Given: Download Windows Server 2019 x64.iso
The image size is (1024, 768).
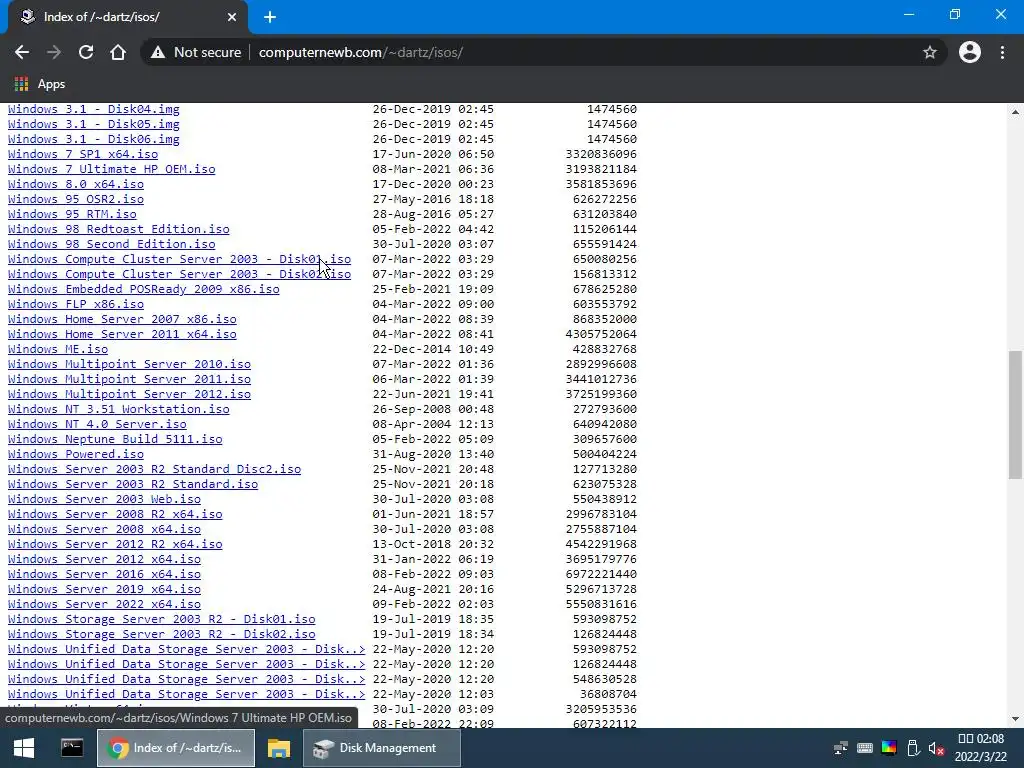Looking at the screenshot, I should (x=104, y=590).
